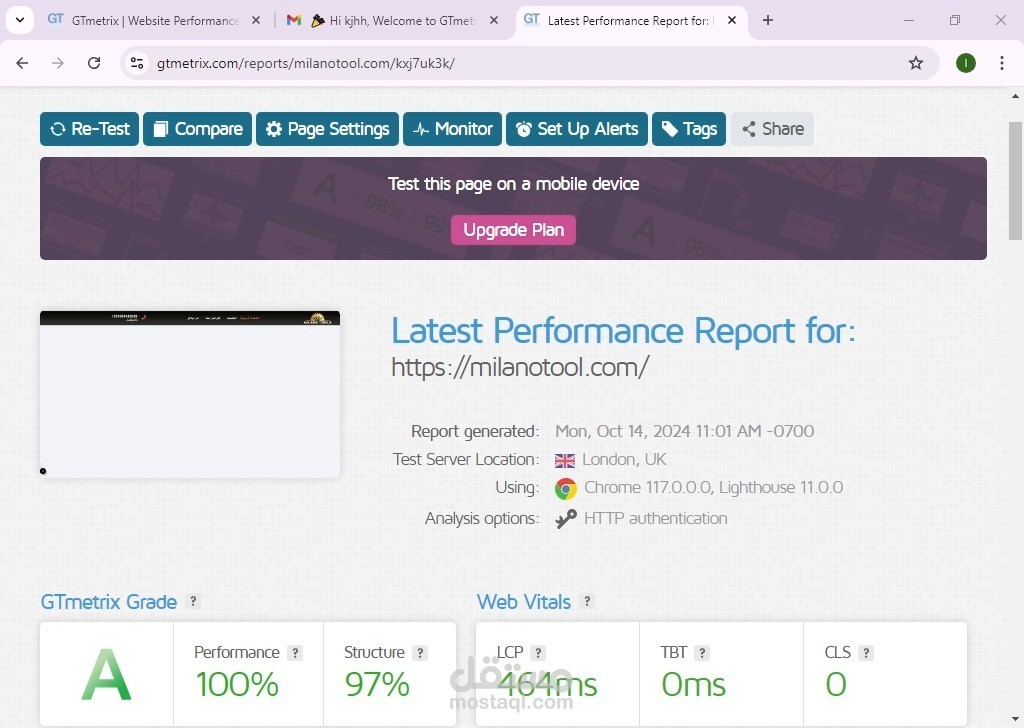Click the page vertical scrollbar thumb

coord(1015,181)
